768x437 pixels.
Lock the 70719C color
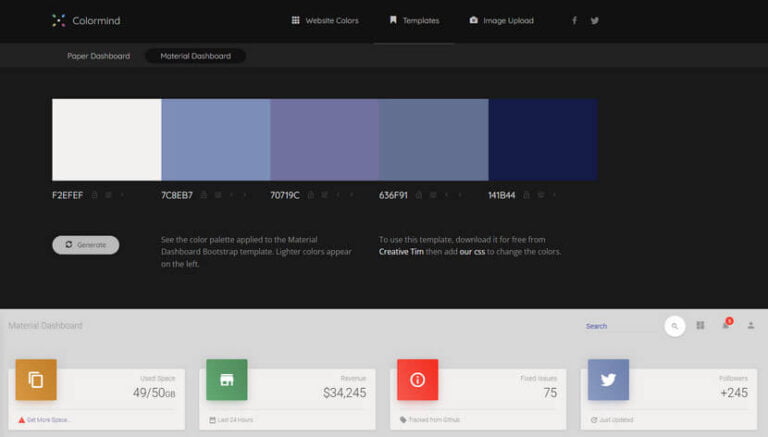click(311, 195)
